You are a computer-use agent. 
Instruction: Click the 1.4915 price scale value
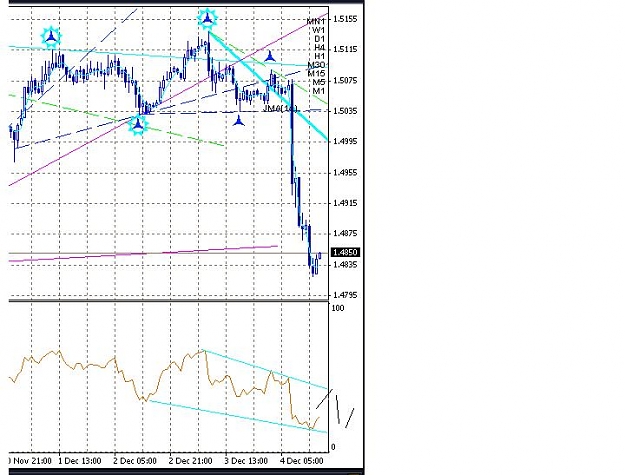[x=345, y=203]
